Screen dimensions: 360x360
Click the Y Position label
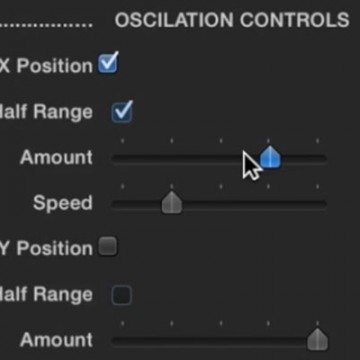pos(46,249)
